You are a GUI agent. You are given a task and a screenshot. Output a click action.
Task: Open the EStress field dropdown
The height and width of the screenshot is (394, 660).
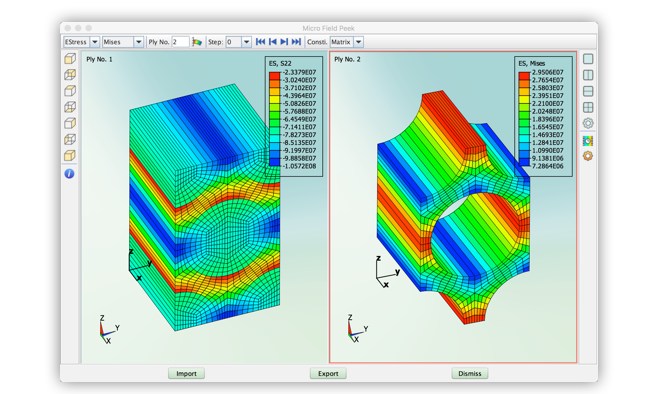pos(81,42)
